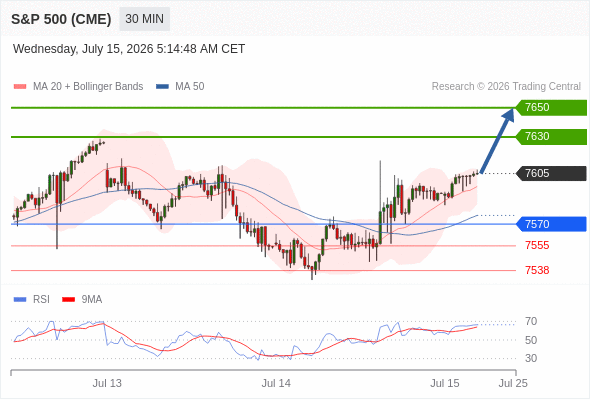Click the Jul 14 date on axis

pyautogui.click(x=276, y=383)
